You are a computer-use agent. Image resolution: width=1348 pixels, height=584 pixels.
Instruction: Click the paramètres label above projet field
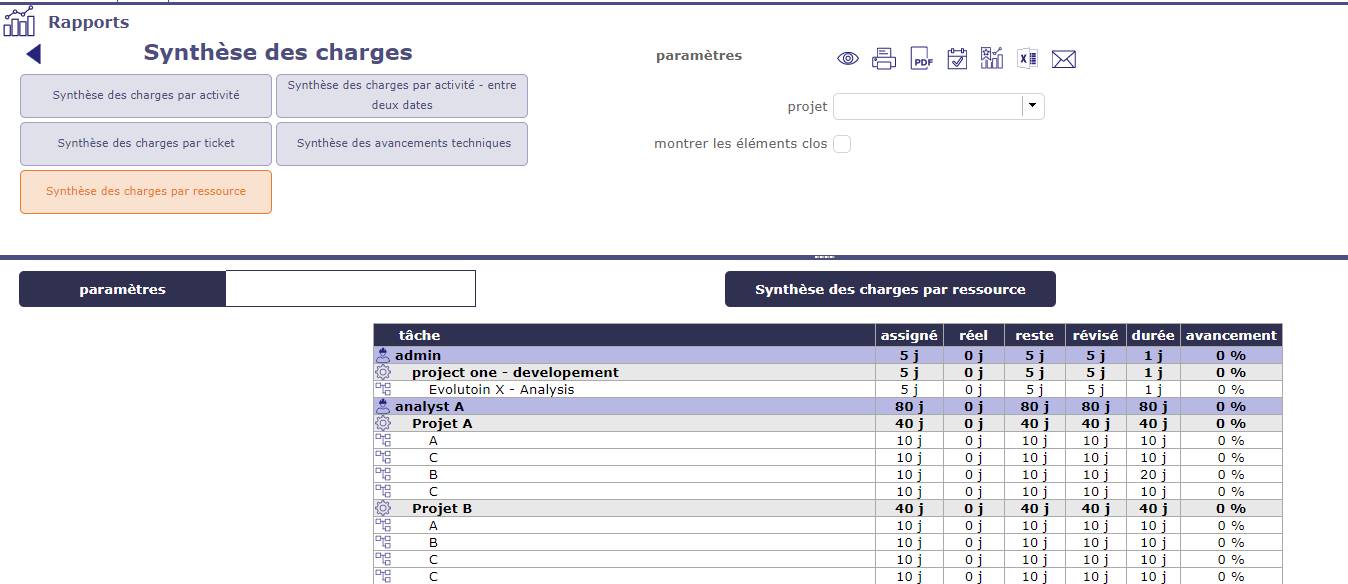pos(699,56)
